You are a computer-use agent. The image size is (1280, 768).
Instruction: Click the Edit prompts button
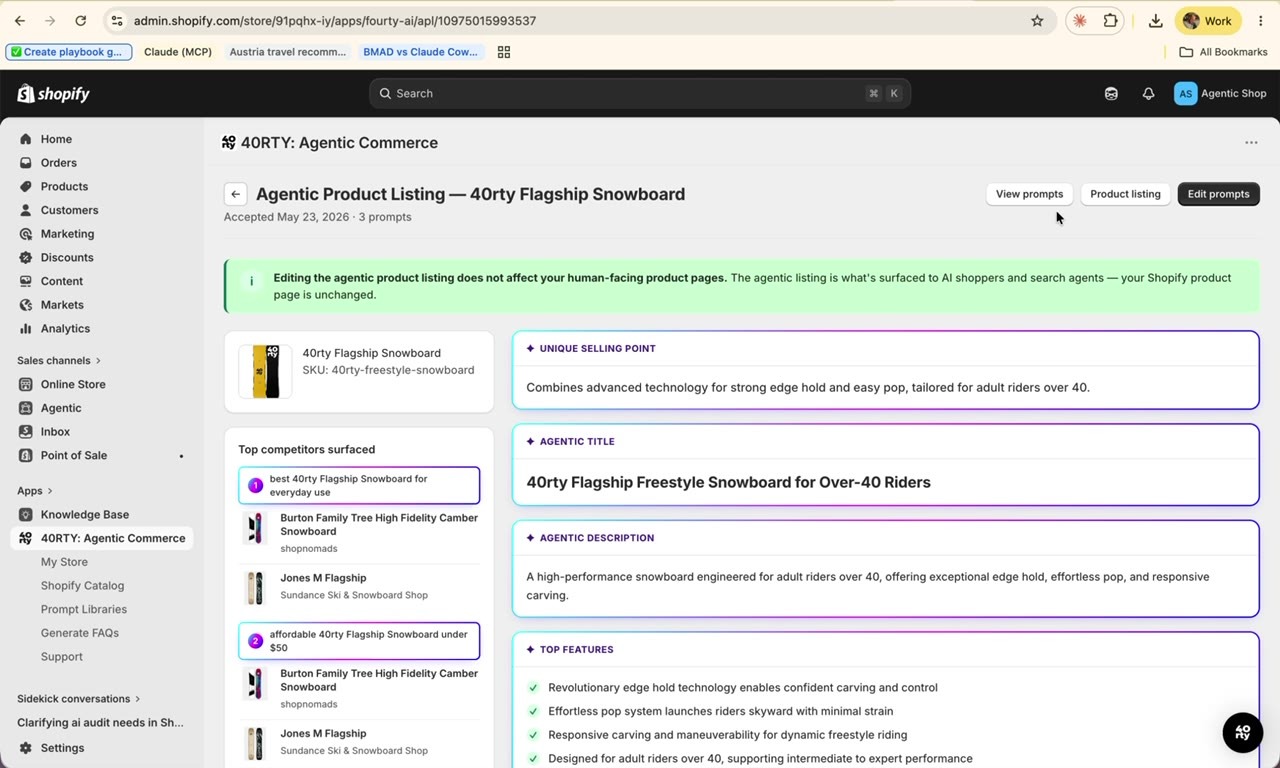coord(1218,194)
